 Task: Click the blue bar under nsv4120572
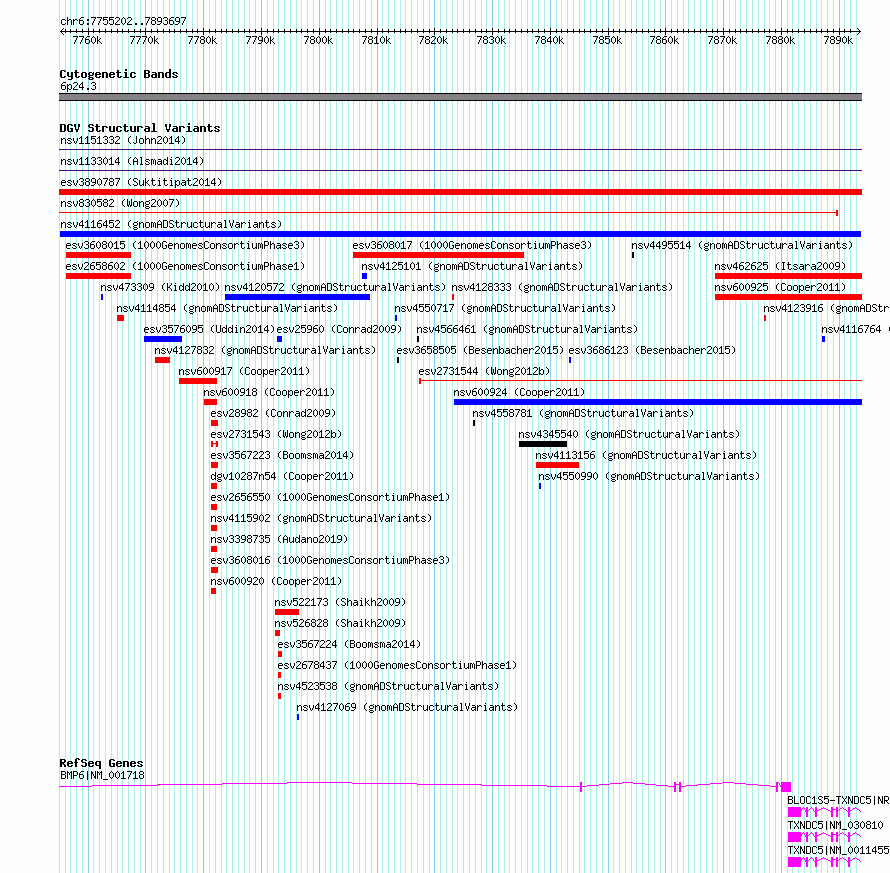pos(297,297)
